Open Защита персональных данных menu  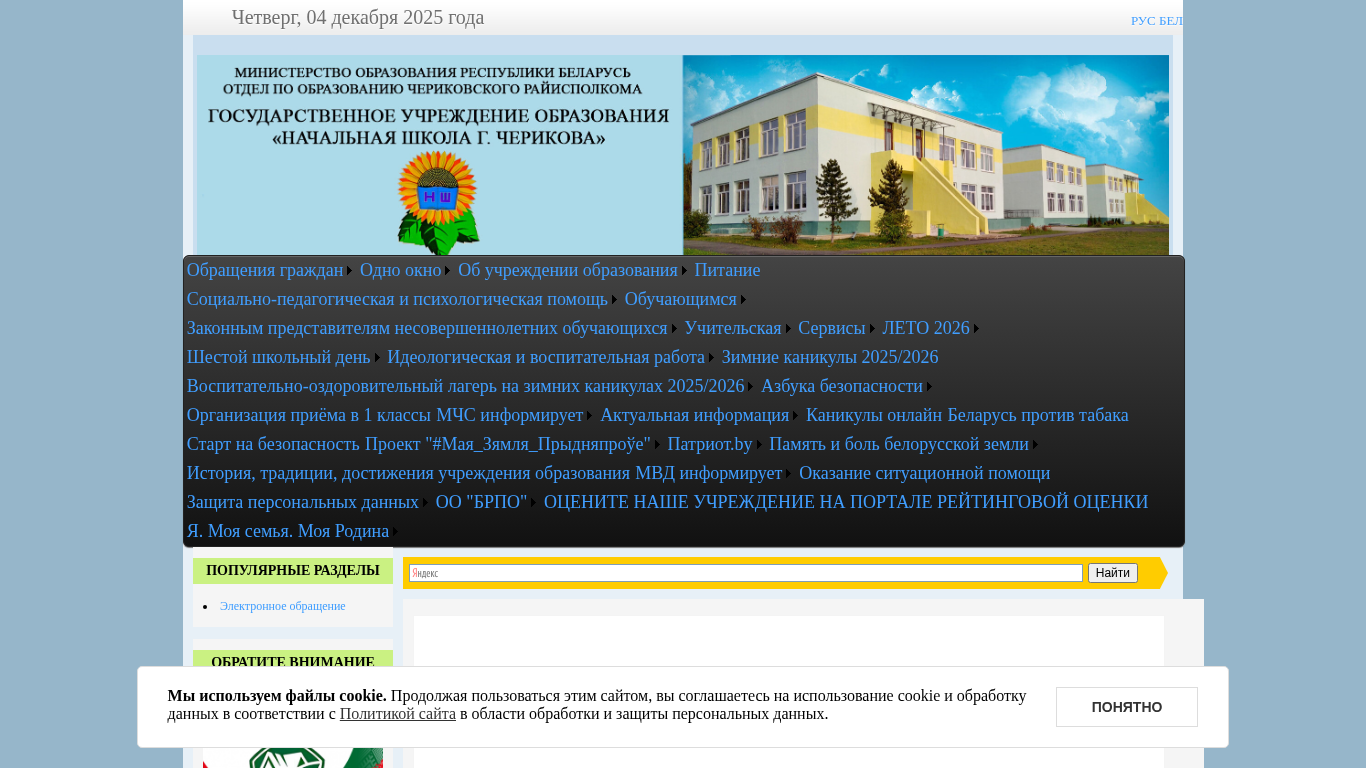point(302,502)
